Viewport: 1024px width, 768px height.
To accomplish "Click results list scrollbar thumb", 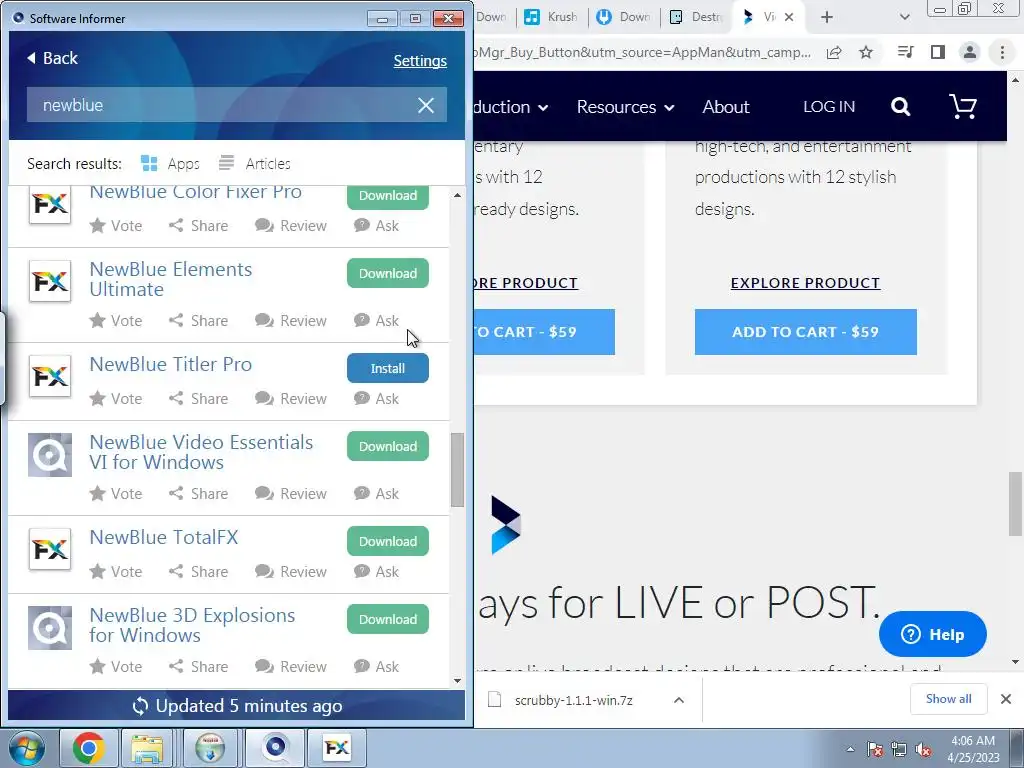I will coord(457,470).
